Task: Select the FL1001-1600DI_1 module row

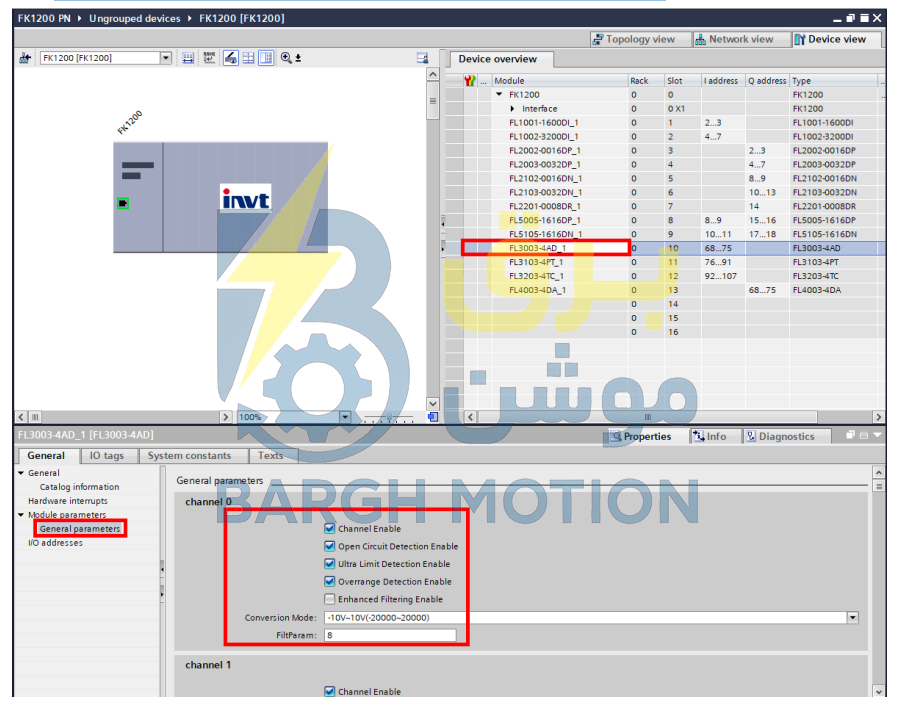Action: pyautogui.click(x=665, y=122)
